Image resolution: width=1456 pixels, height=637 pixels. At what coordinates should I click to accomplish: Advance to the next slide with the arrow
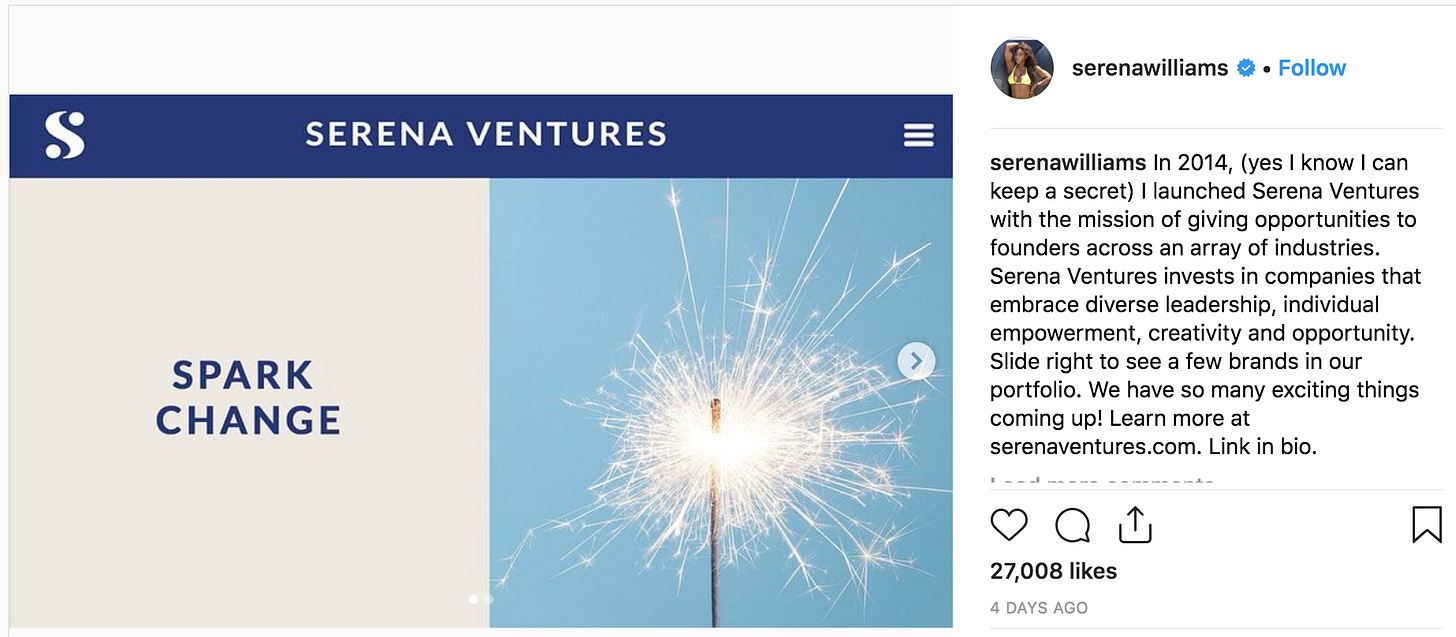tap(916, 361)
